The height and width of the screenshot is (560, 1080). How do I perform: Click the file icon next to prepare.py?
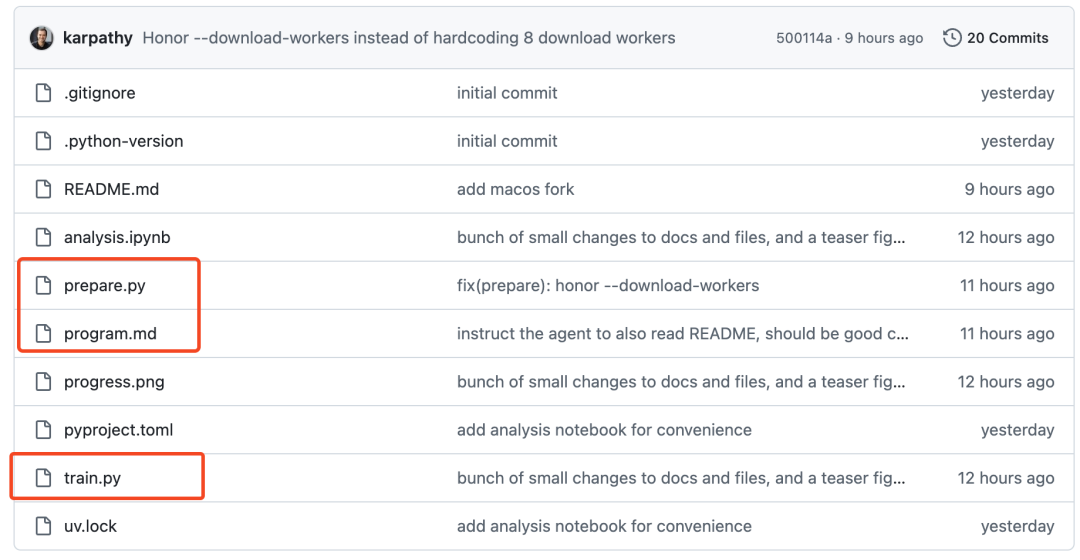(x=43, y=285)
